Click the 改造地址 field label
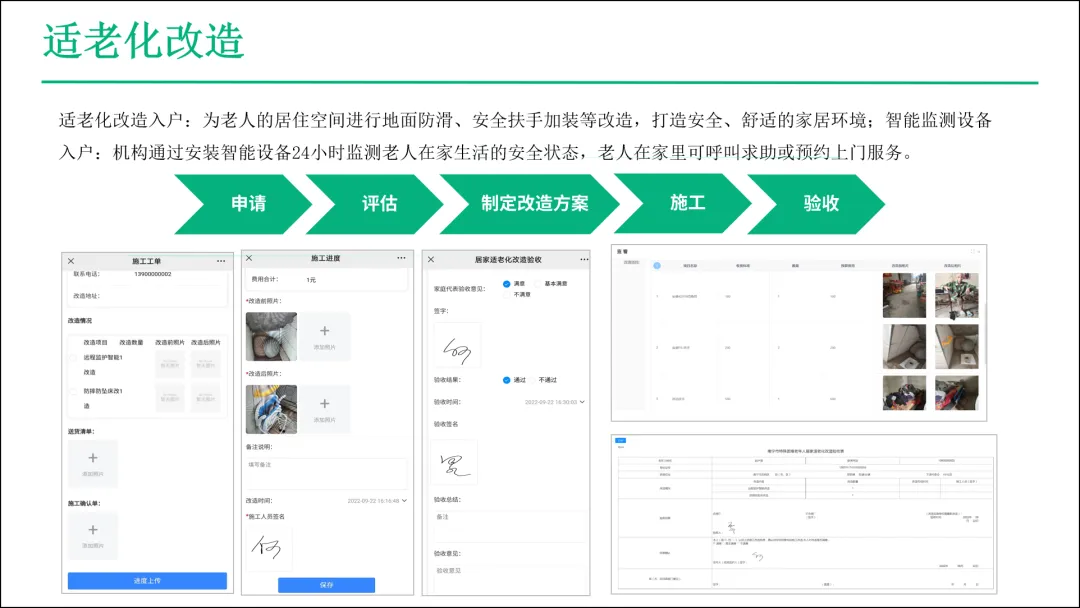Image resolution: width=1080 pixels, height=608 pixels. tap(87, 296)
